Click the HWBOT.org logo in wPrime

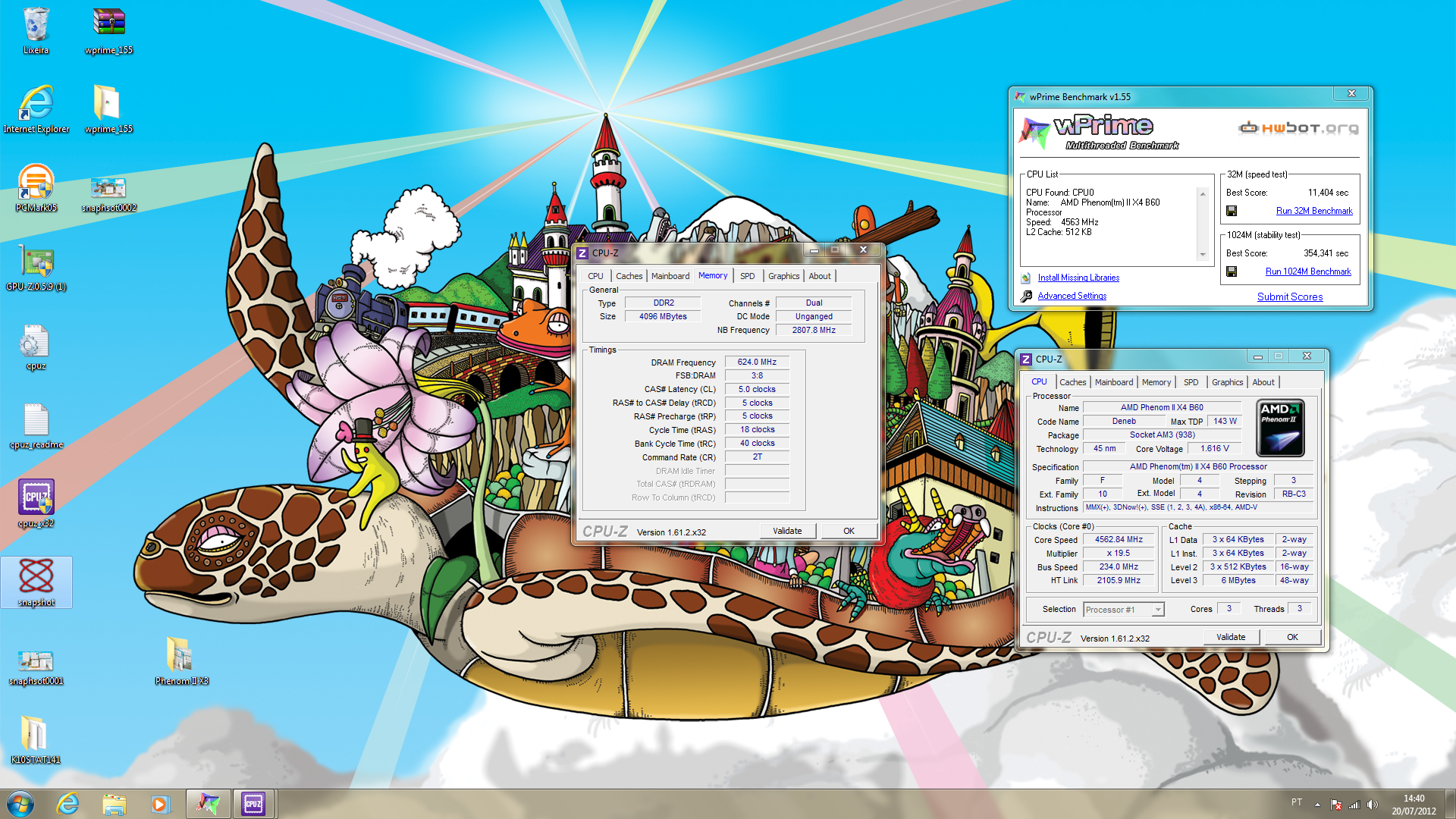point(1298,127)
